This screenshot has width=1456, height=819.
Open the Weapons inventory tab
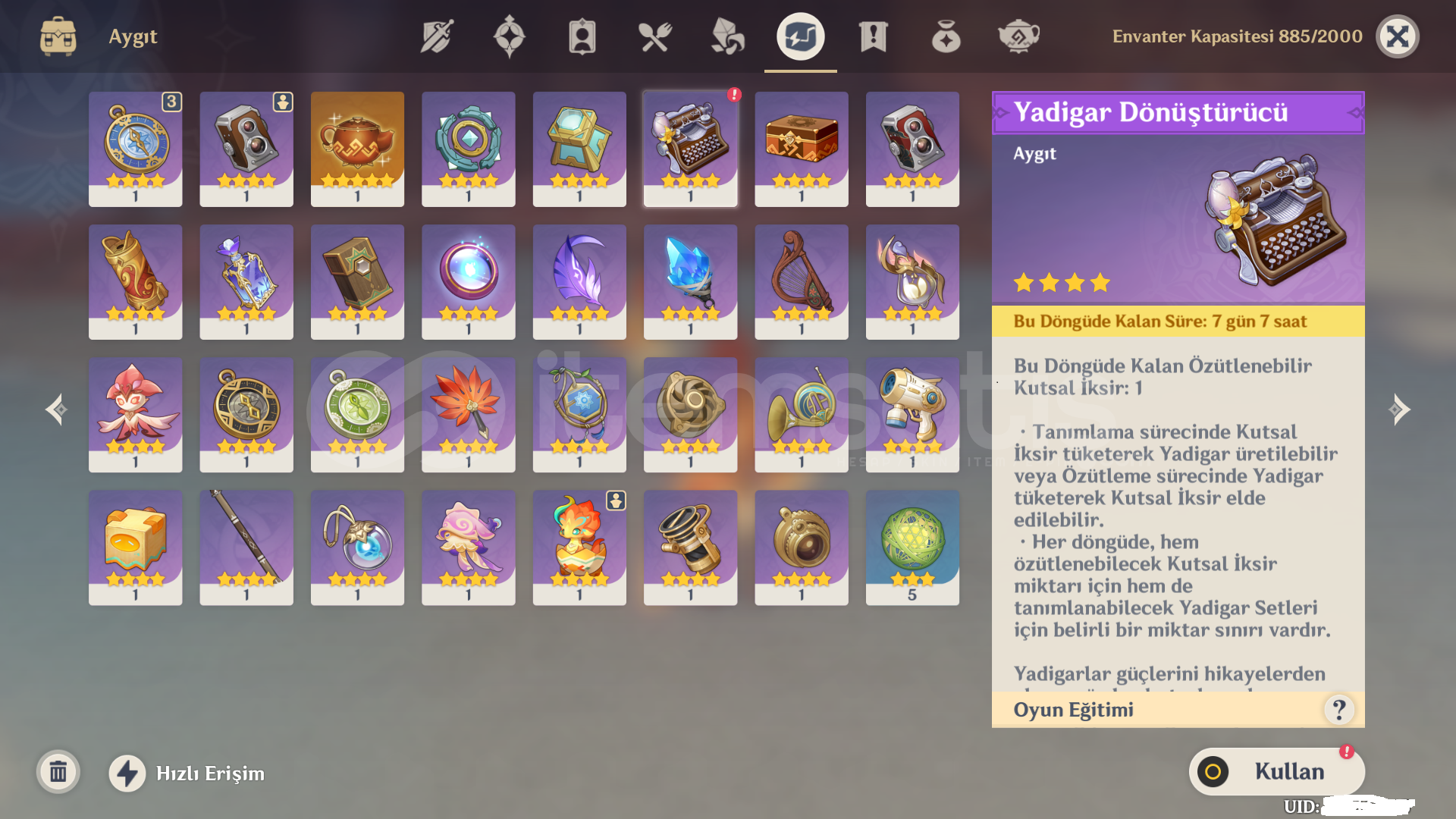pyautogui.click(x=437, y=36)
